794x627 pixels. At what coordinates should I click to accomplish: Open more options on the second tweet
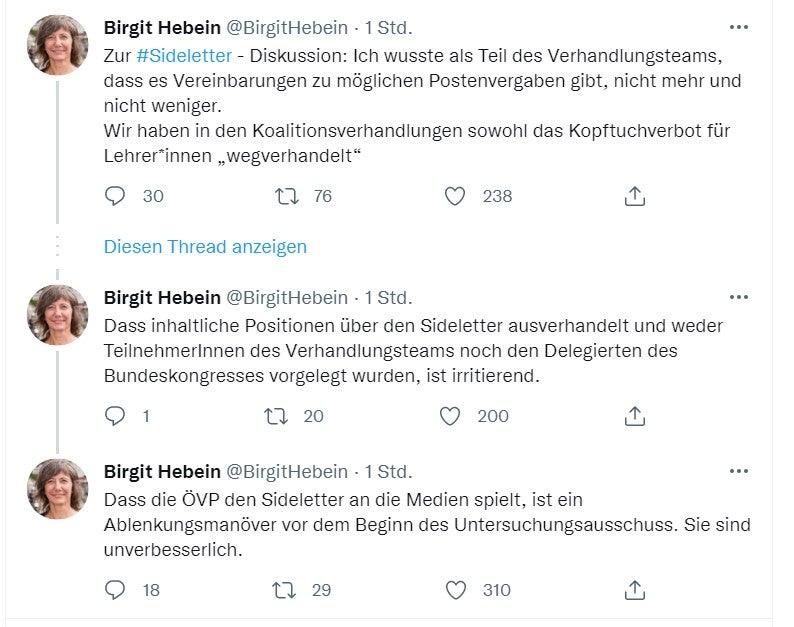[739, 297]
